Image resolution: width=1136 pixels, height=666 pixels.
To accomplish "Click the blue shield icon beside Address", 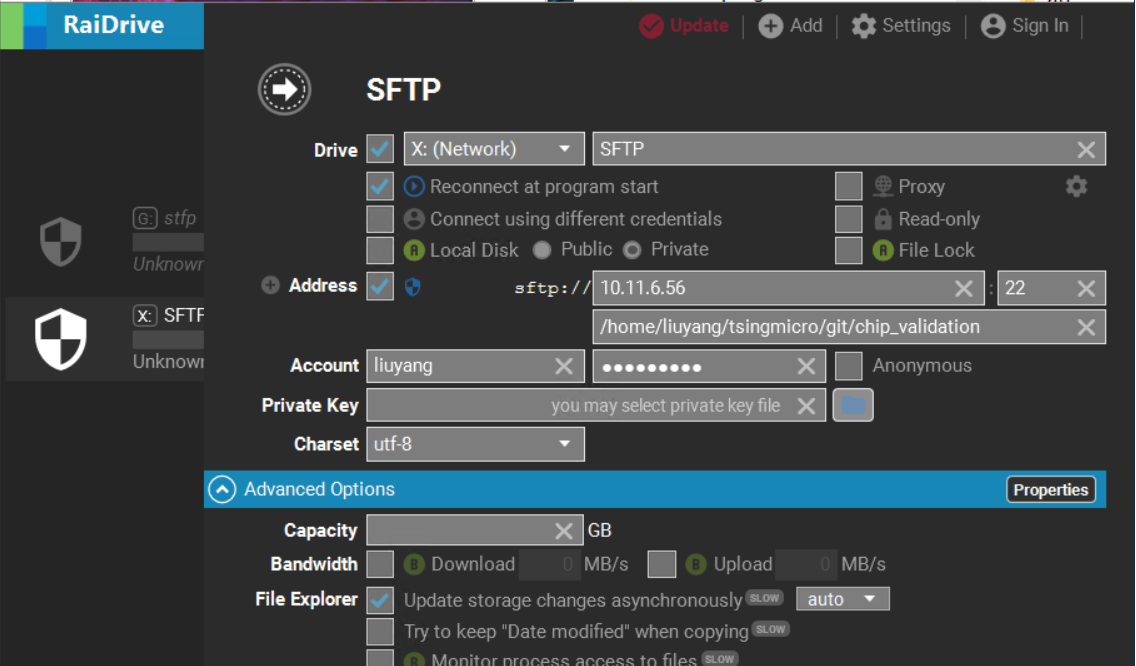I will 413,287.
